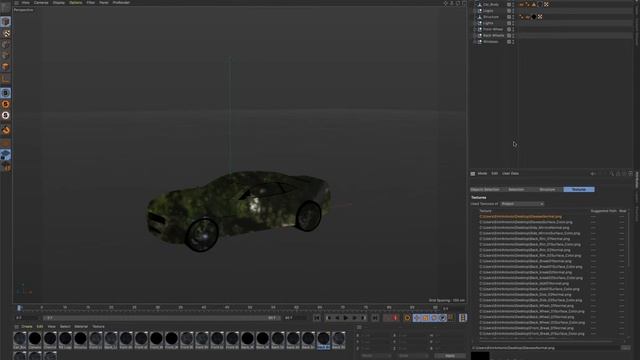
Task: Switch to the highlighted Textures tab
Action: click(x=579, y=189)
